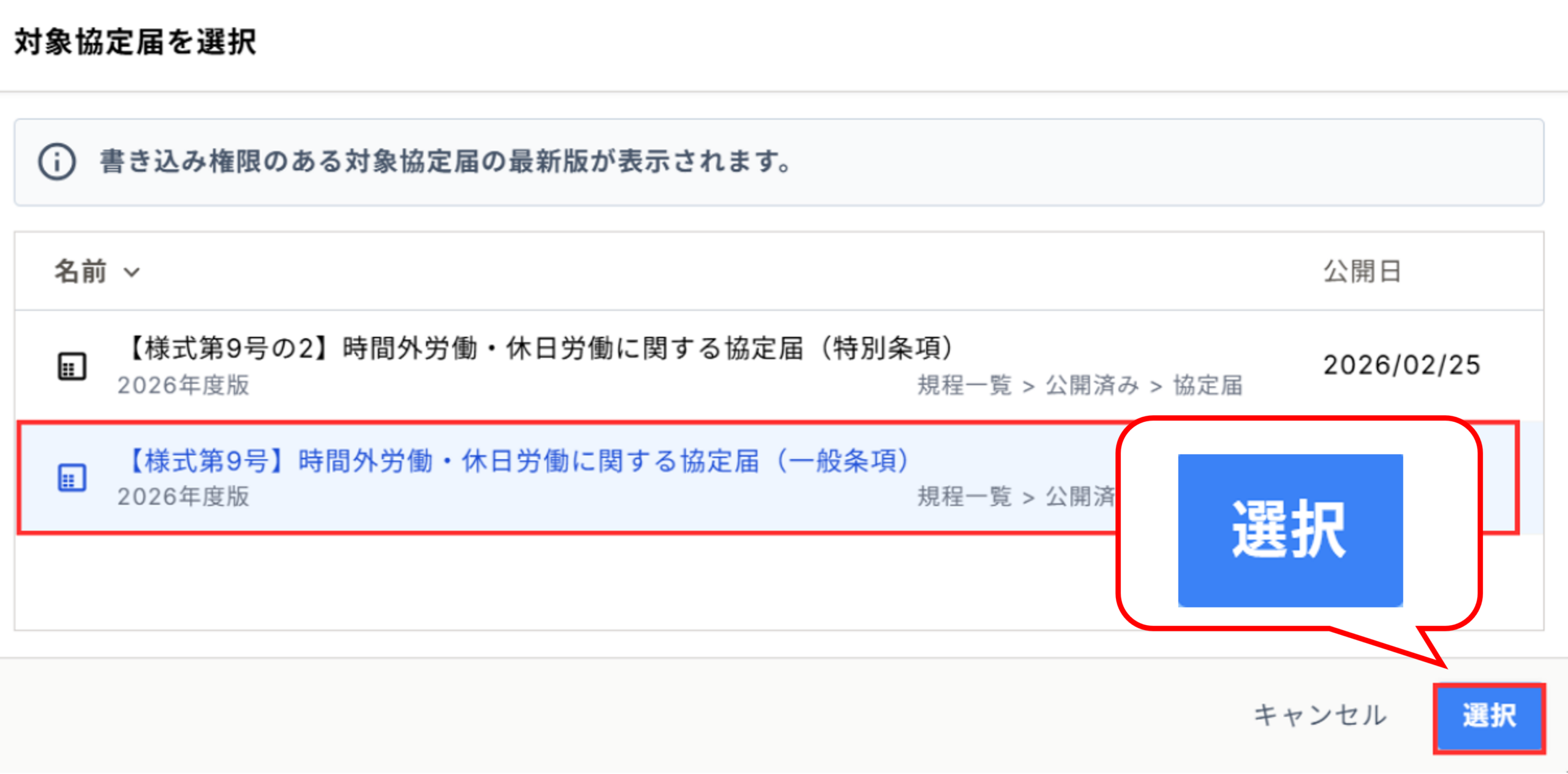Click the document icon for 様式第9号の2
This screenshot has width=1568, height=774.
coord(72,366)
